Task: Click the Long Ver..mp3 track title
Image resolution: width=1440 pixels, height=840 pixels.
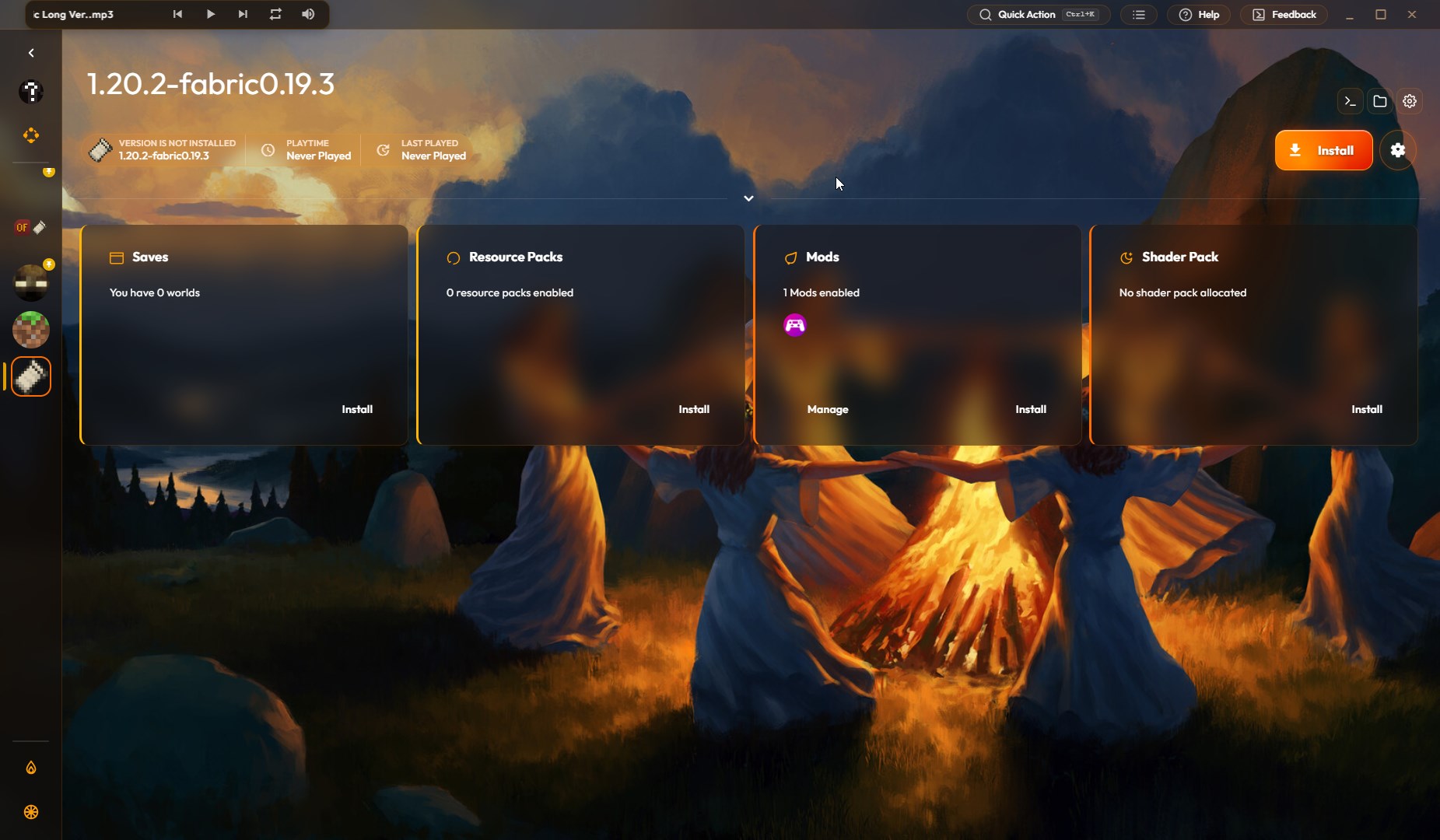Action: point(73,14)
